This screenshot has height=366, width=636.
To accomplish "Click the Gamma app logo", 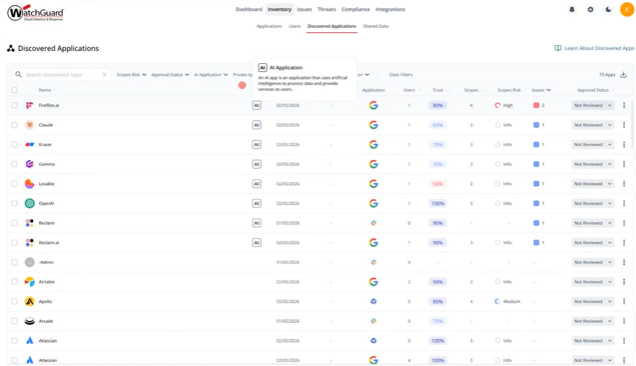I will point(30,164).
